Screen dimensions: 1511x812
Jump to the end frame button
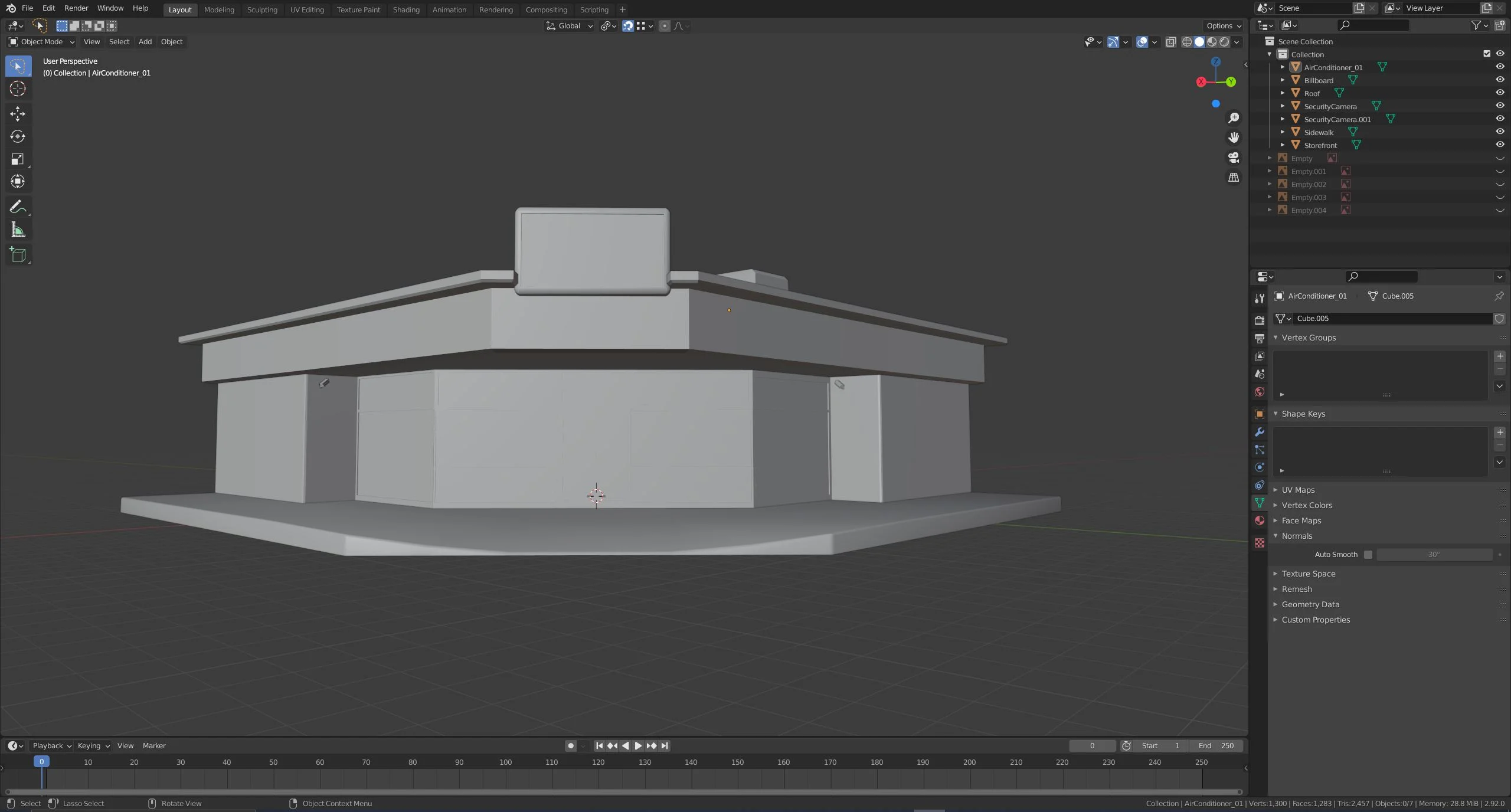tap(665, 746)
